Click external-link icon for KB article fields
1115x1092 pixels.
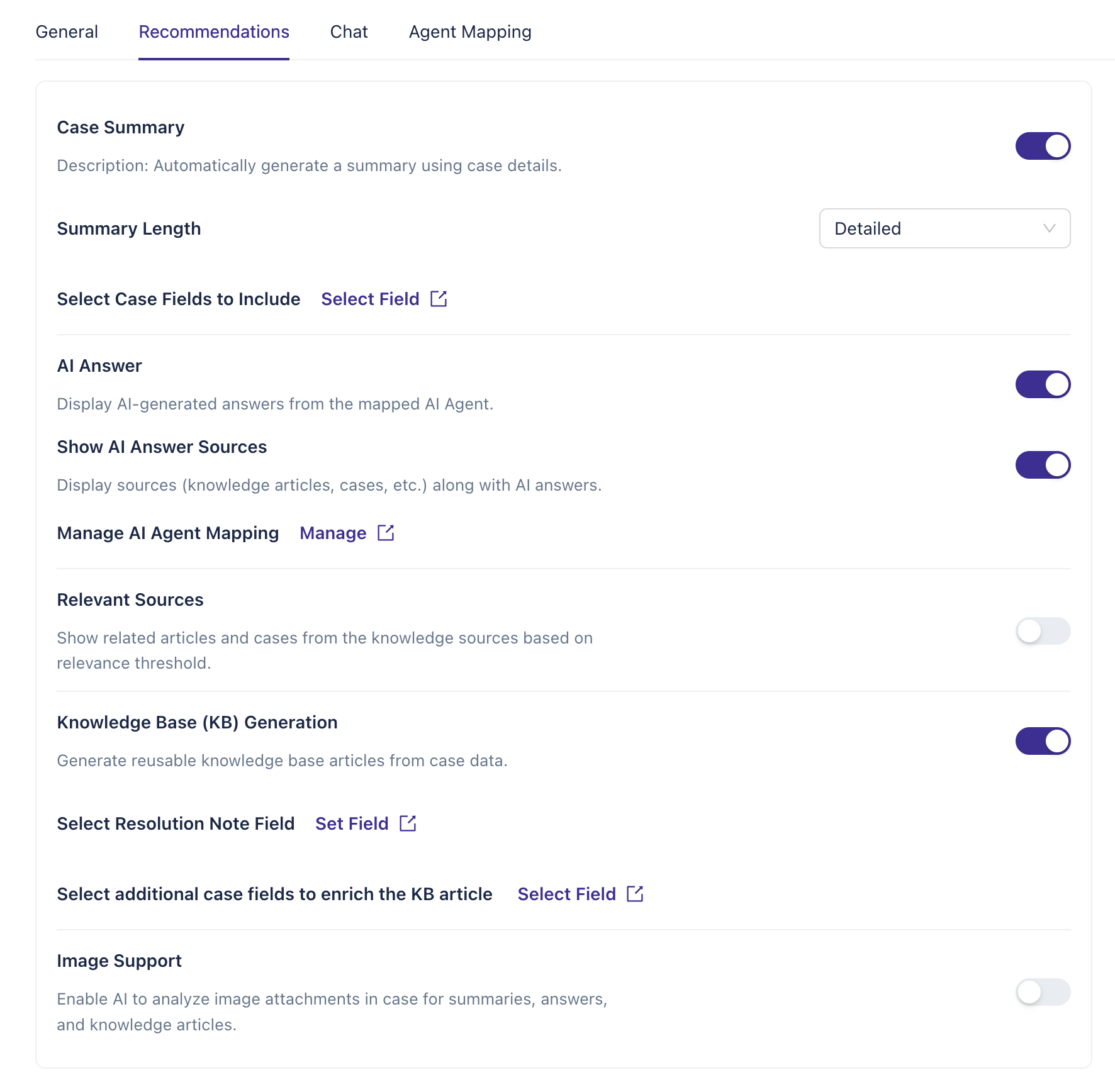tap(635, 894)
